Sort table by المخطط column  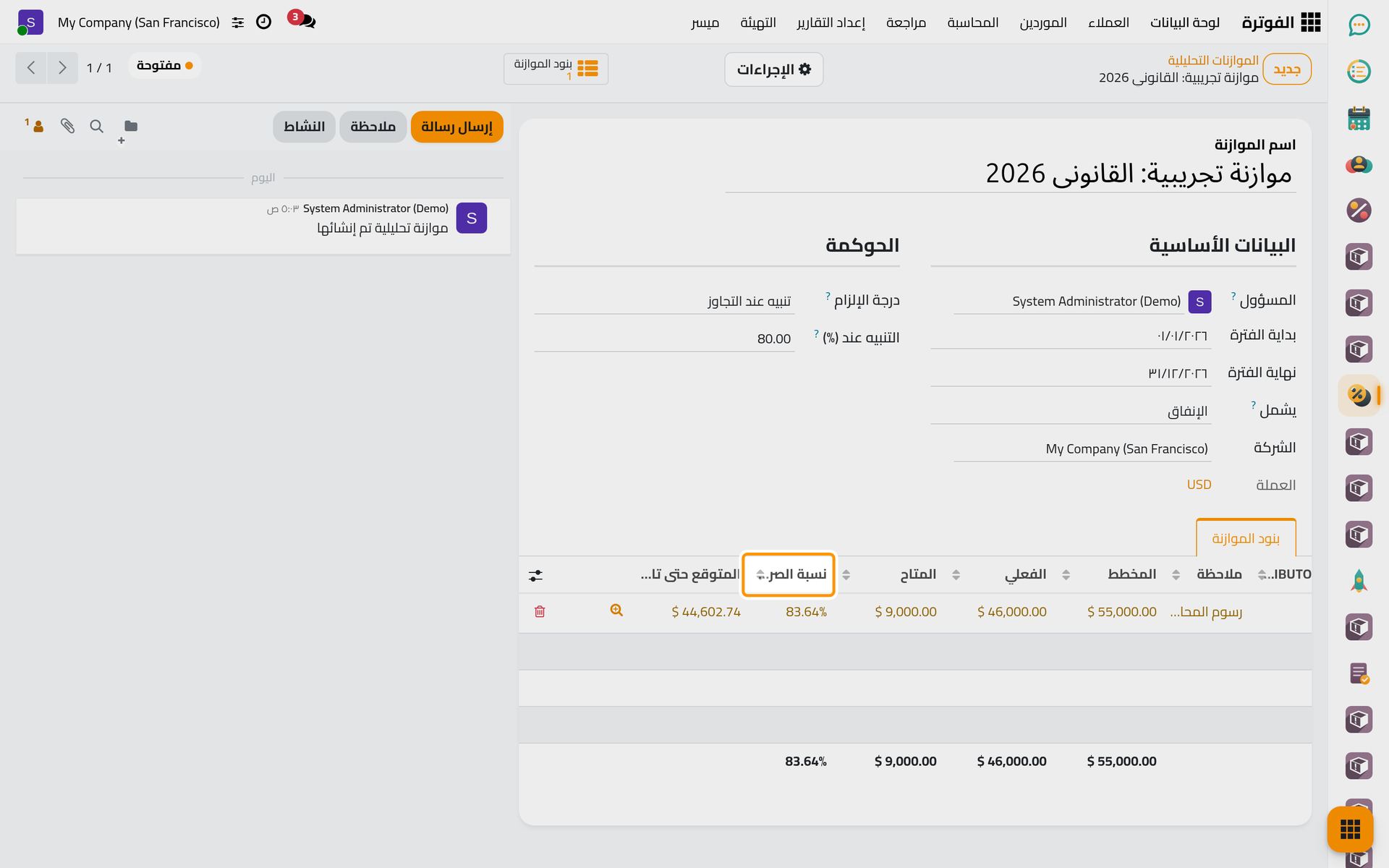click(1131, 574)
